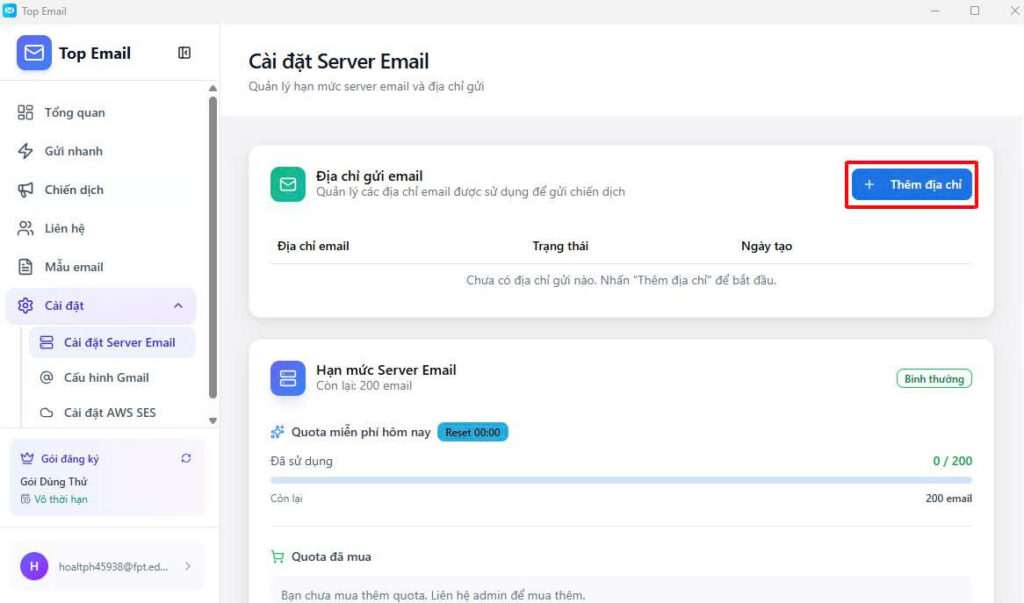Click blue server icon of Hạn mức Server Email
1024x603 pixels.
(288, 378)
